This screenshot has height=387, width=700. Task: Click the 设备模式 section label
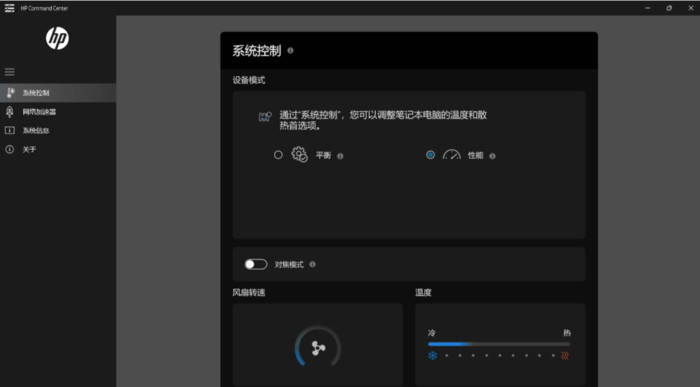click(x=249, y=80)
